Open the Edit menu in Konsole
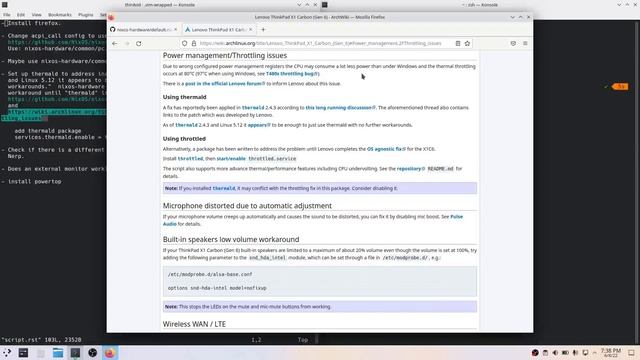640x360 pixels. click(21, 15)
